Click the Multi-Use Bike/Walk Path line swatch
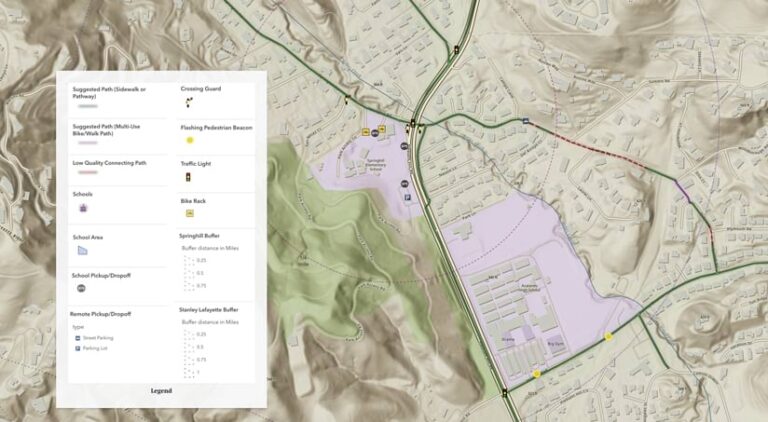This screenshot has height=422, width=768. [88, 143]
